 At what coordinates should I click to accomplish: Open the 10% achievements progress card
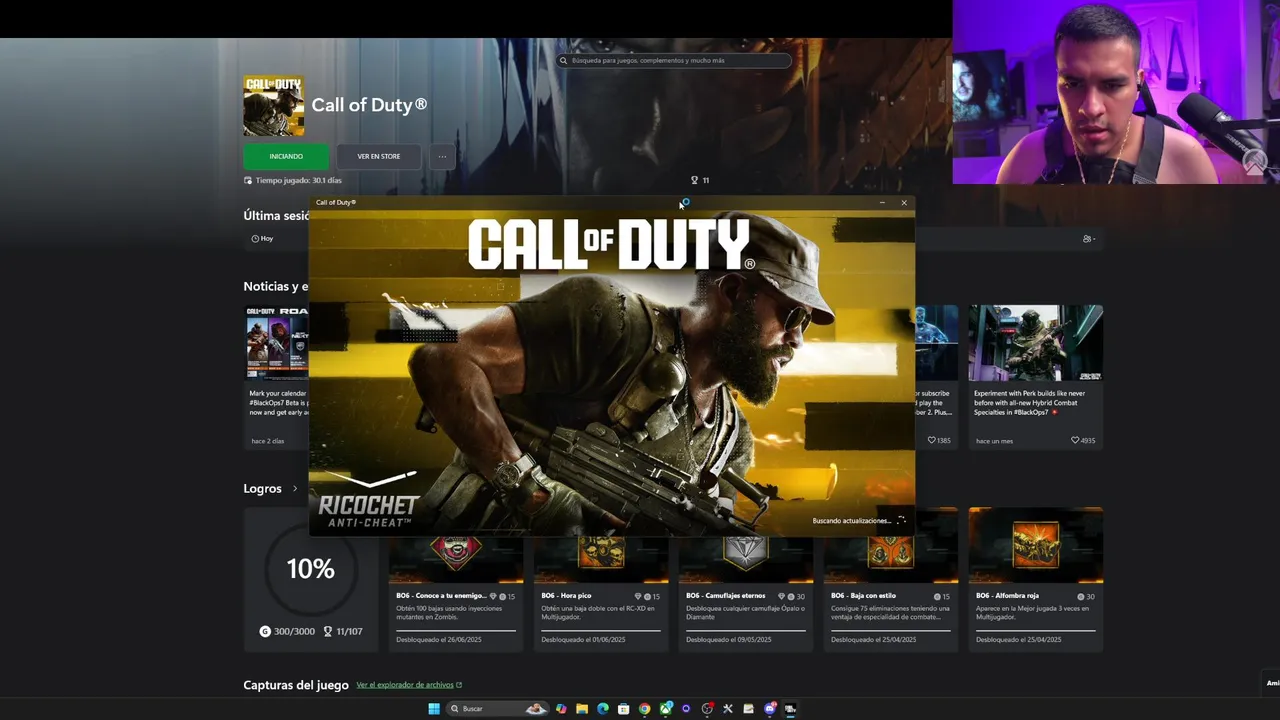[x=311, y=580]
